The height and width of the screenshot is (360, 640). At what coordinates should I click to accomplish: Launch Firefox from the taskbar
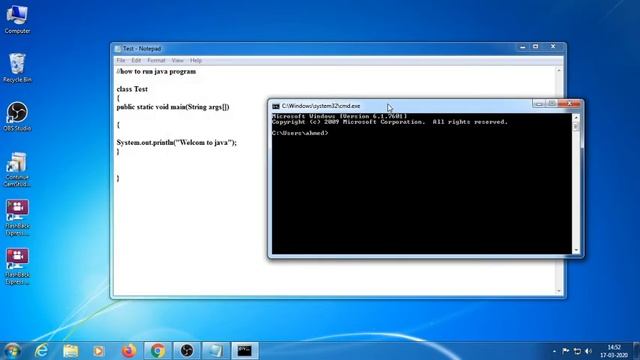coord(129,351)
